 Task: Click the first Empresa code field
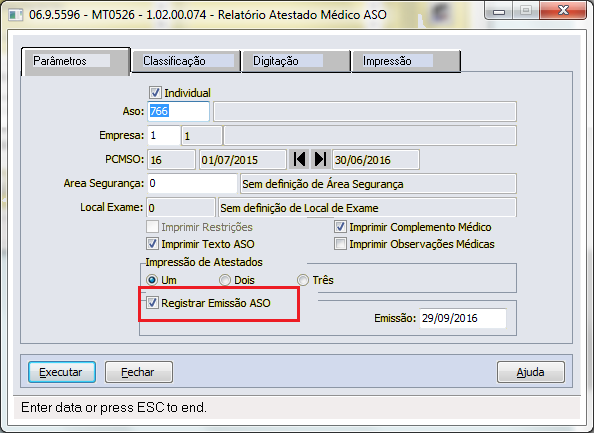[x=164, y=135]
